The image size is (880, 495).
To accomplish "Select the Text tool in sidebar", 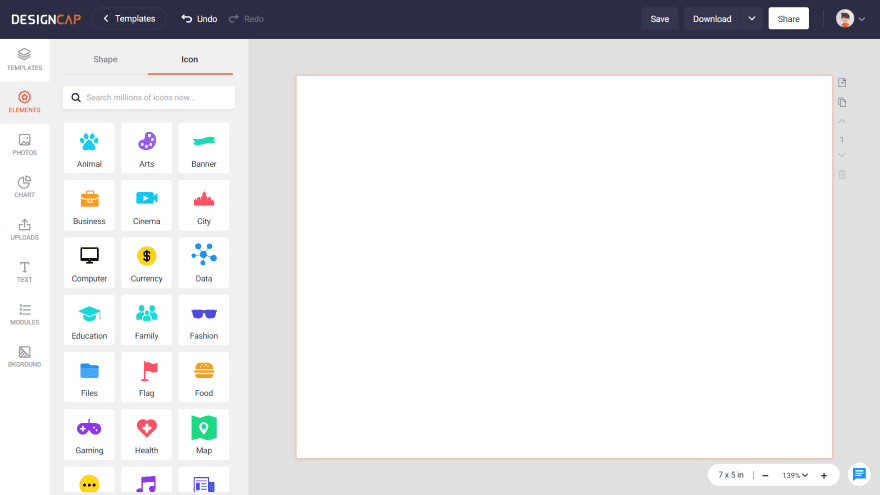I will pos(25,272).
